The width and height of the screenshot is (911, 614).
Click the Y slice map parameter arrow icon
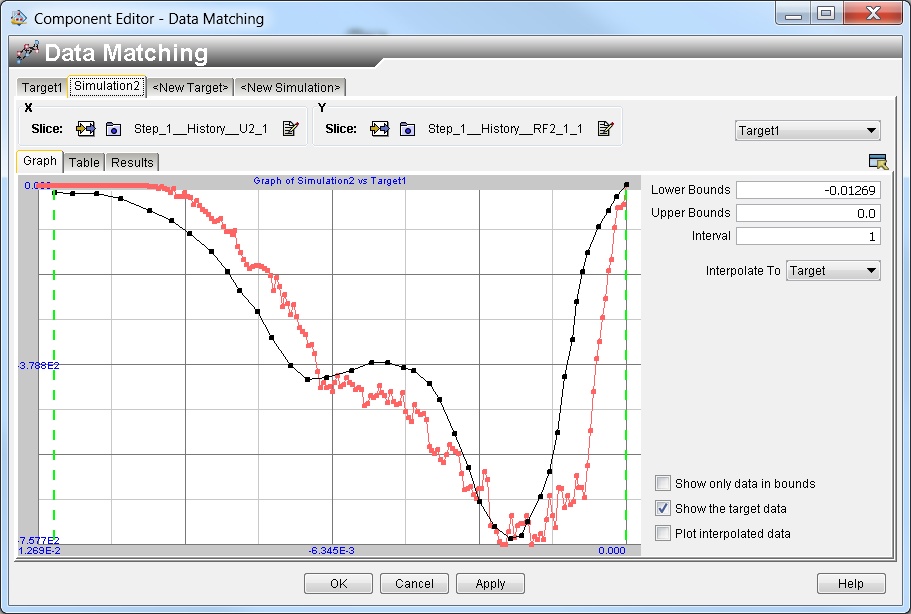click(x=379, y=128)
